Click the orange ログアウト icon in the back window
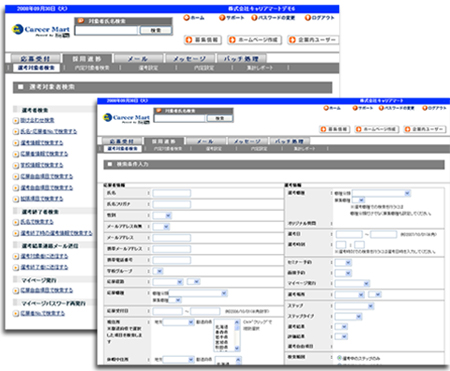 [x=308, y=18]
